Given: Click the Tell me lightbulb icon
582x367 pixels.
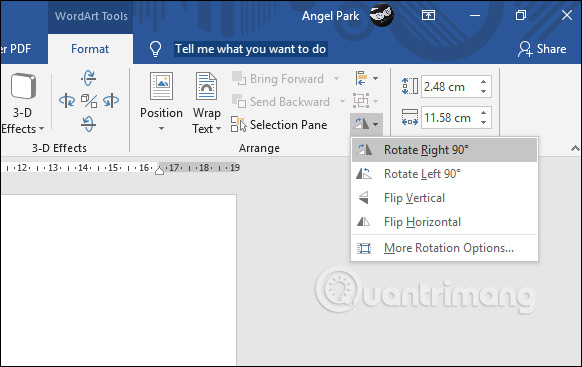Looking at the screenshot, I should point(155,49).
